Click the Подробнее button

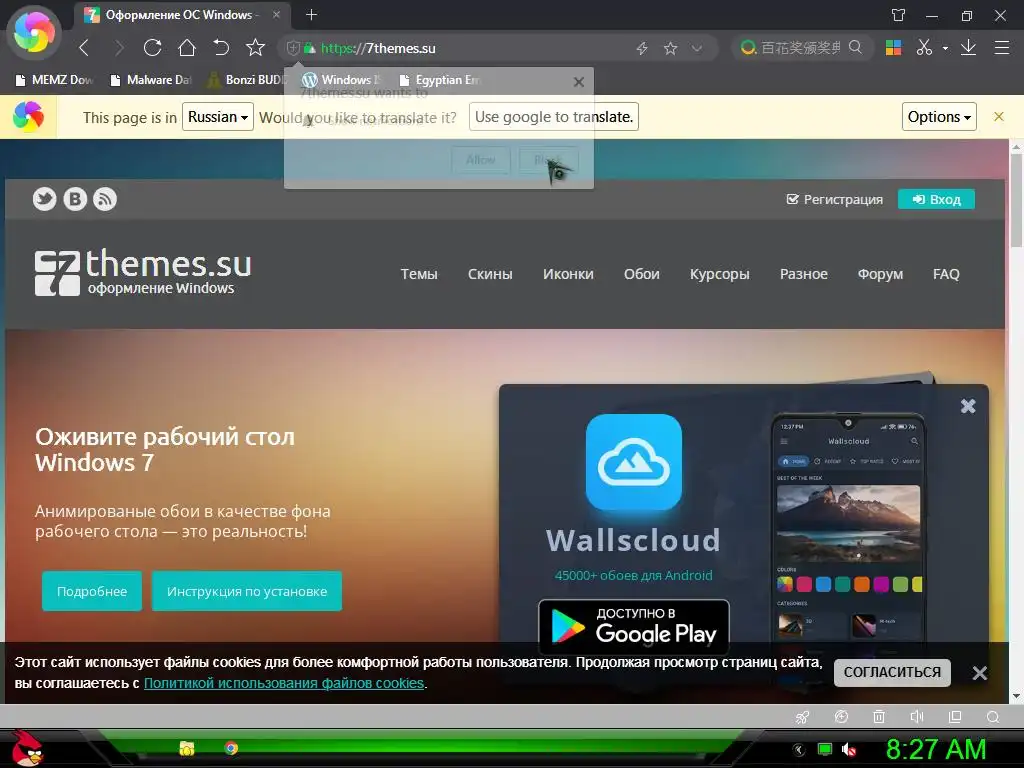click(x=92, y=591)
